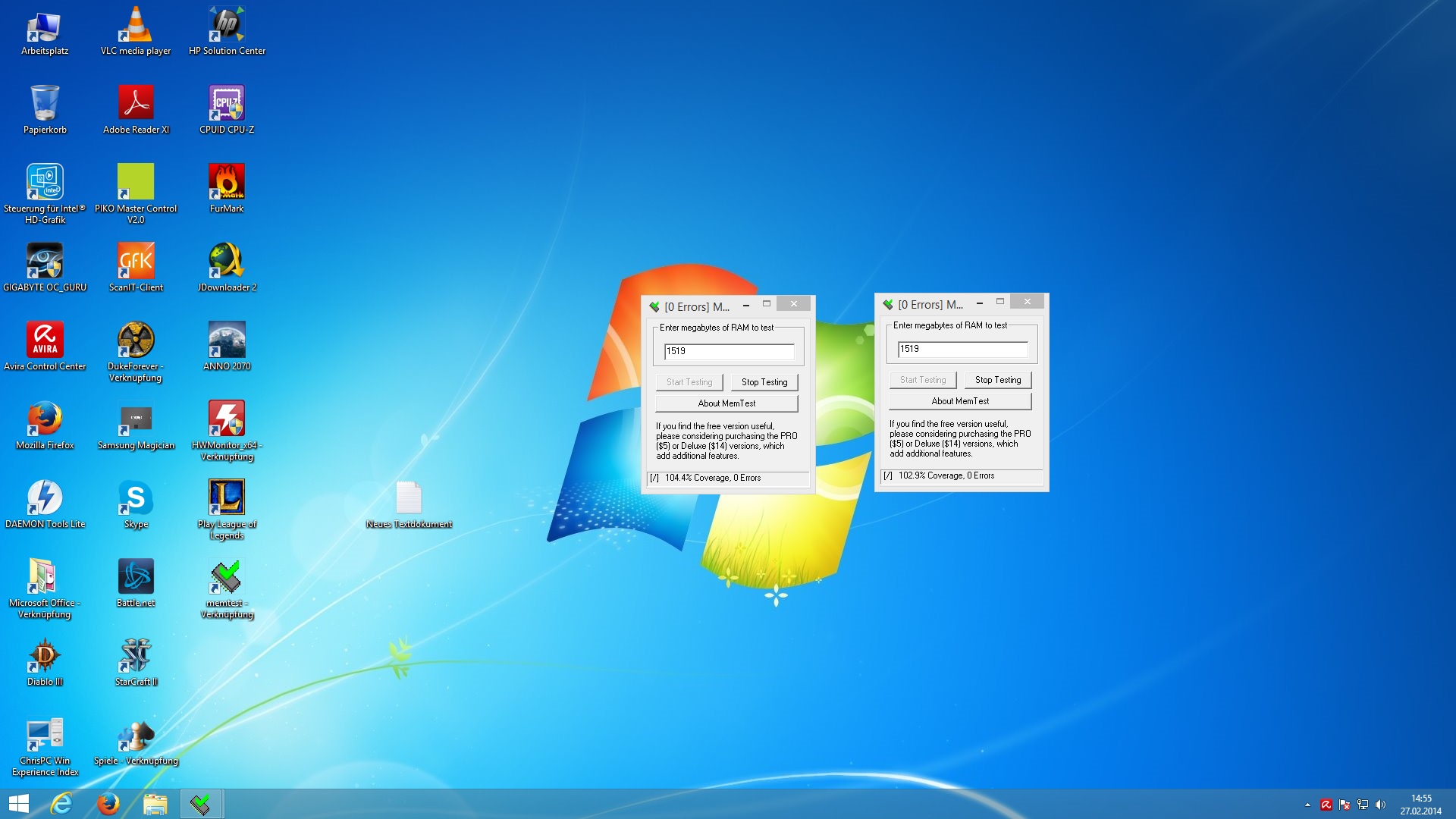Select the GIGABYTE OC_GURU icon
Screen dimensions: 1456x819
pyautogui.click(x=45, y=261)
